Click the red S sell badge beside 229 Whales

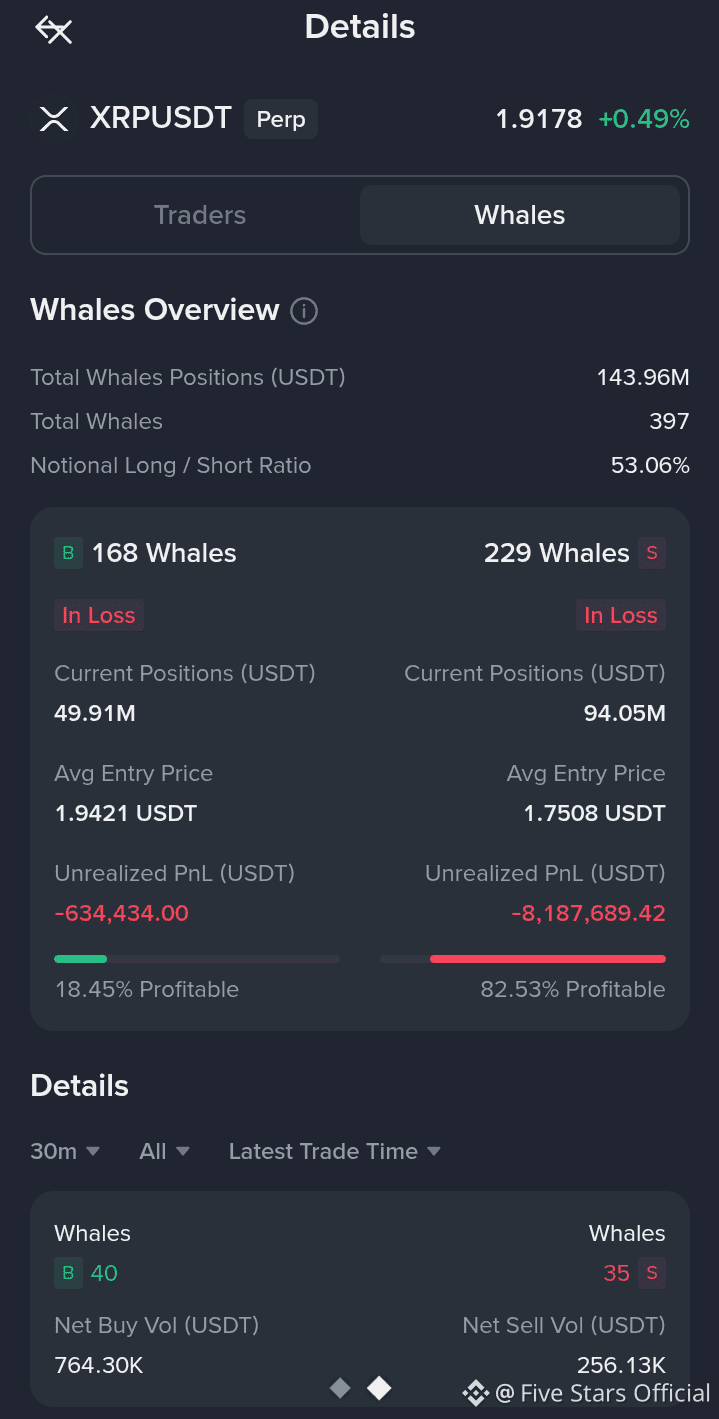pyautogui.click(x=652, y=553)
